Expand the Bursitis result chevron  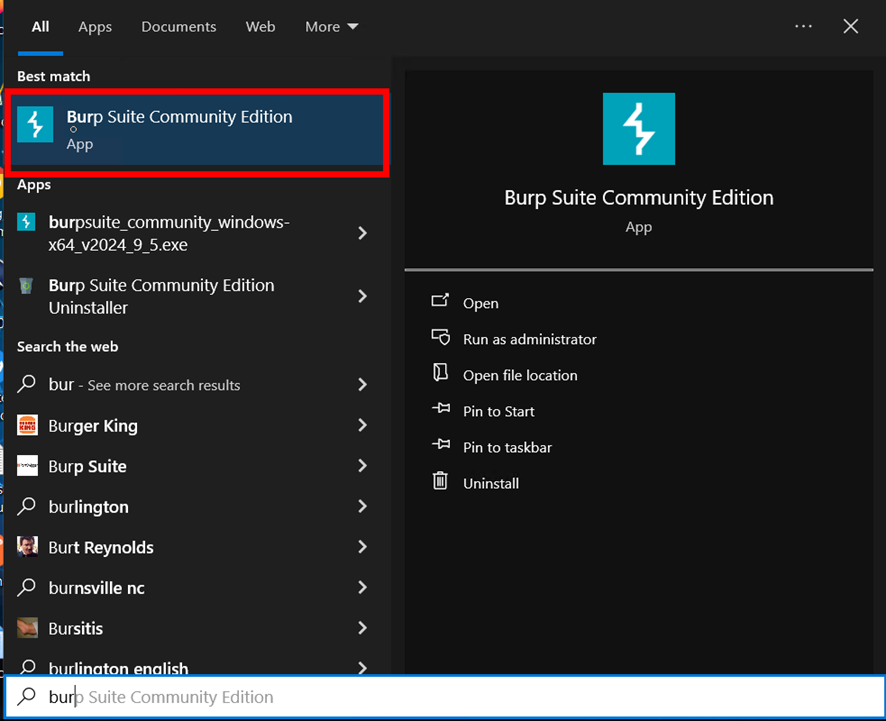363,628
